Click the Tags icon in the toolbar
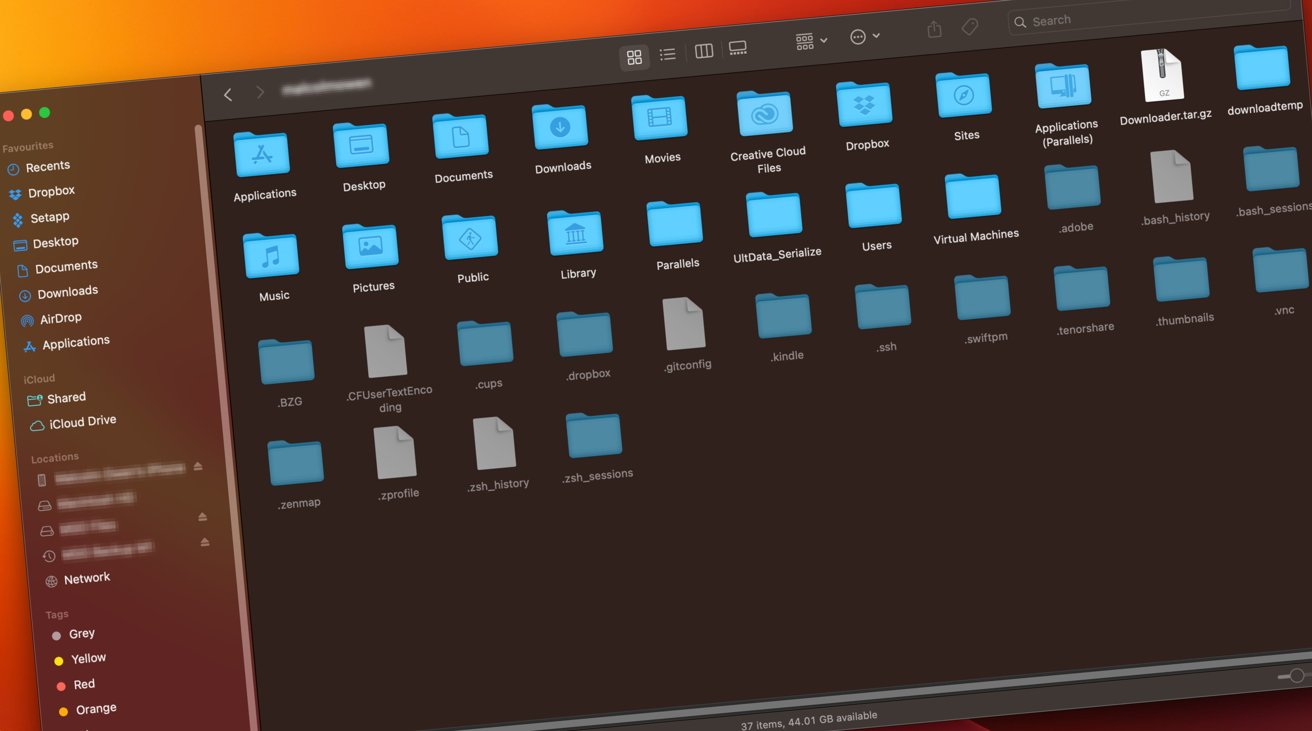The width and height of the screenshot is (1312, 731). click(x=969, y=26)
